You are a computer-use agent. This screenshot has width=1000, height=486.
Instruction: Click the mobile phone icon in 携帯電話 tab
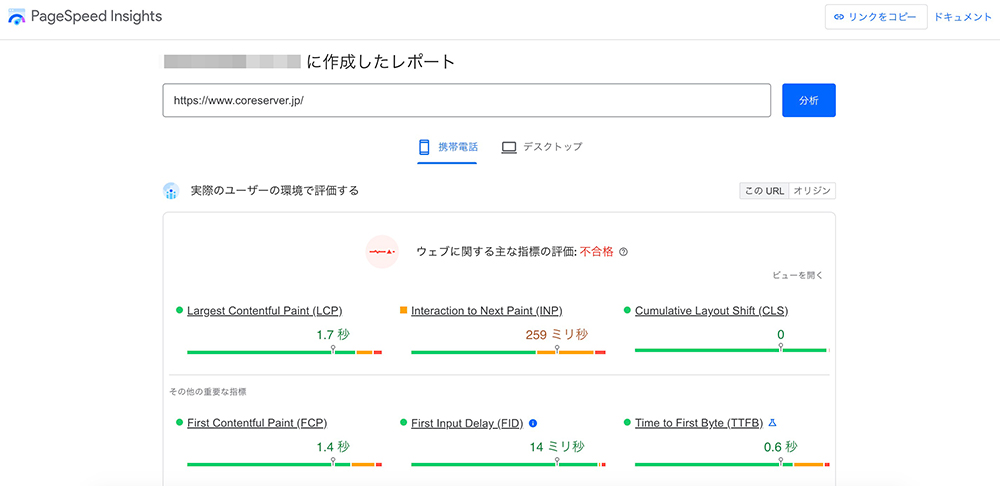(x=424, y=147)
